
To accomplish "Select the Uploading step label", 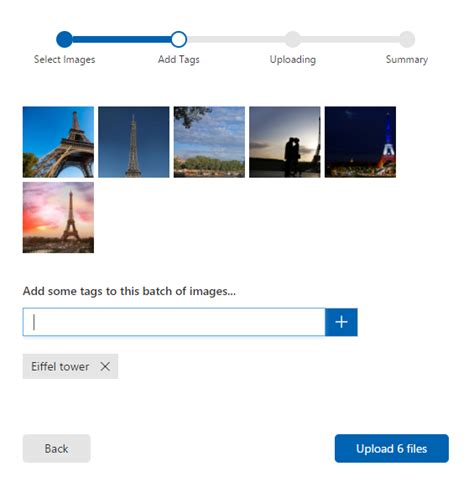I will point(293,60).
